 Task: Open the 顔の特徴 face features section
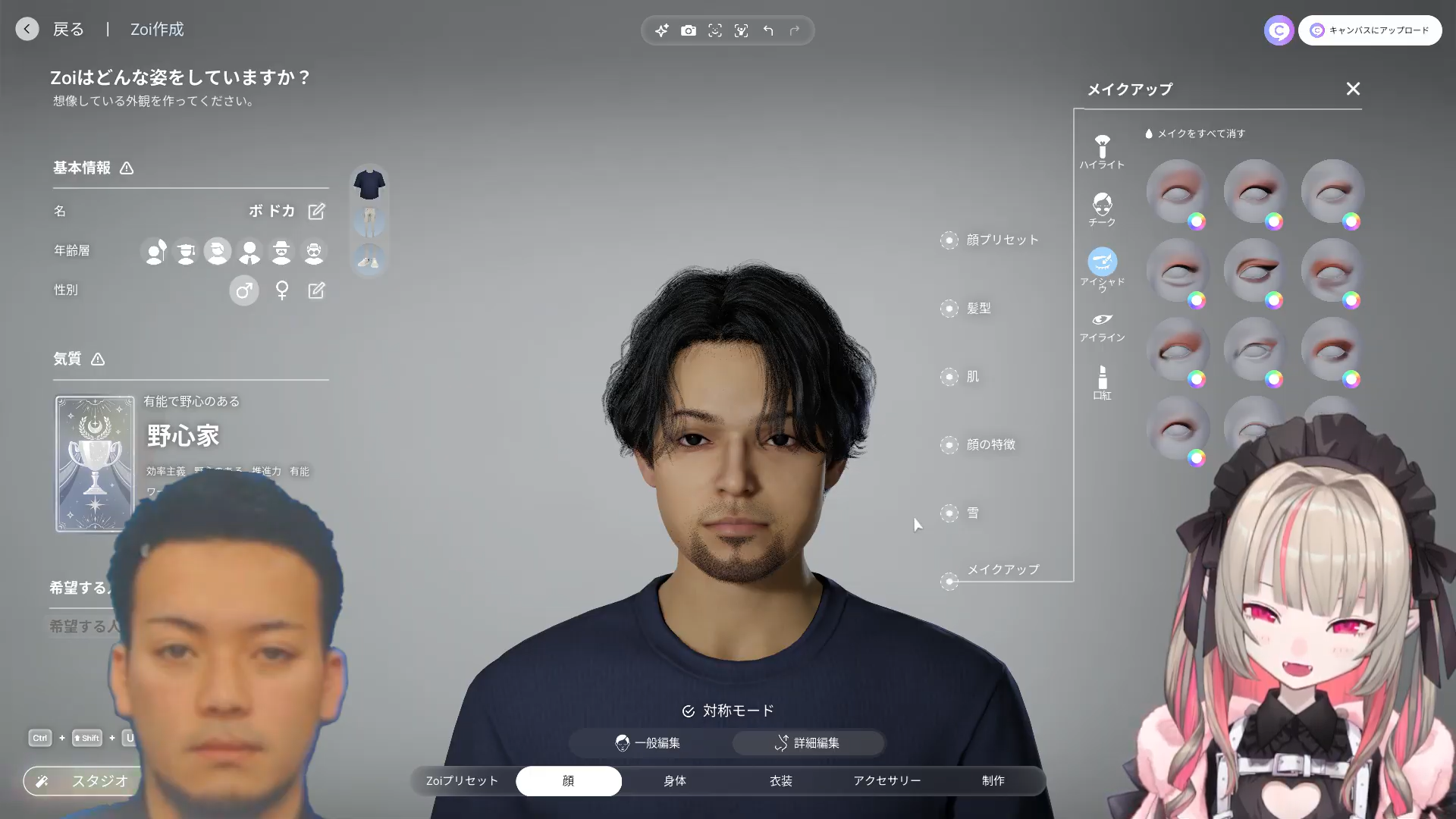click(x=978, y=445)
